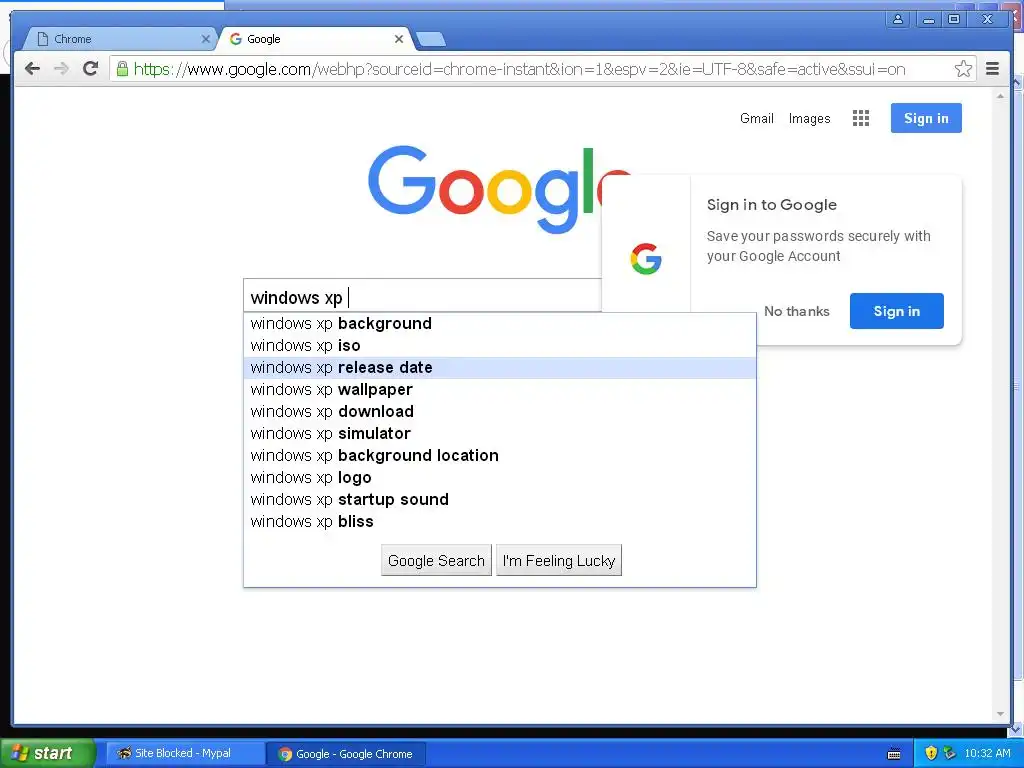
Task: Reload the current page
Action: (91, 69)
